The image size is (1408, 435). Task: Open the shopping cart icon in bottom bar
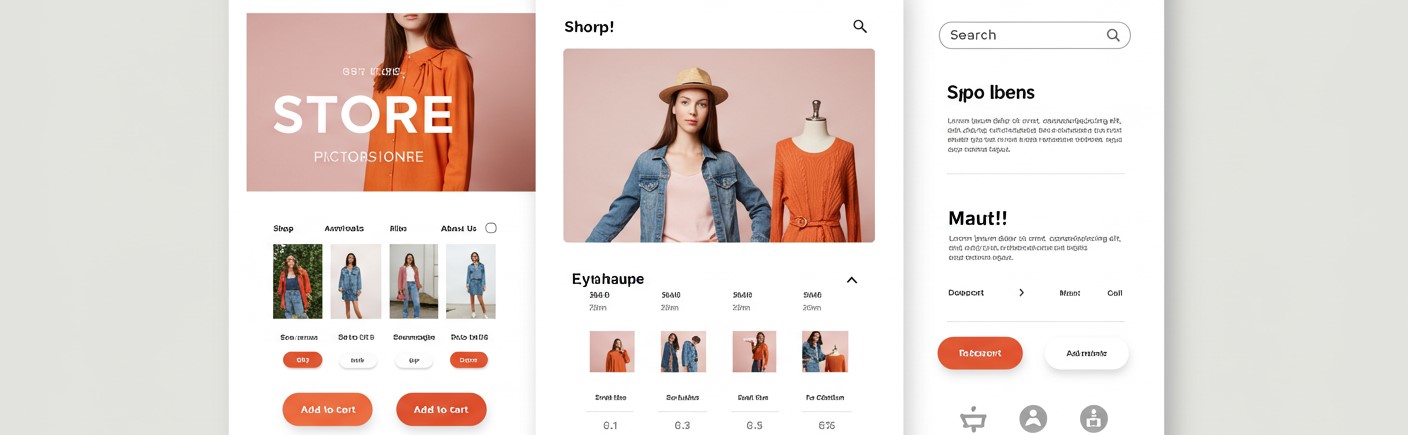973,419
